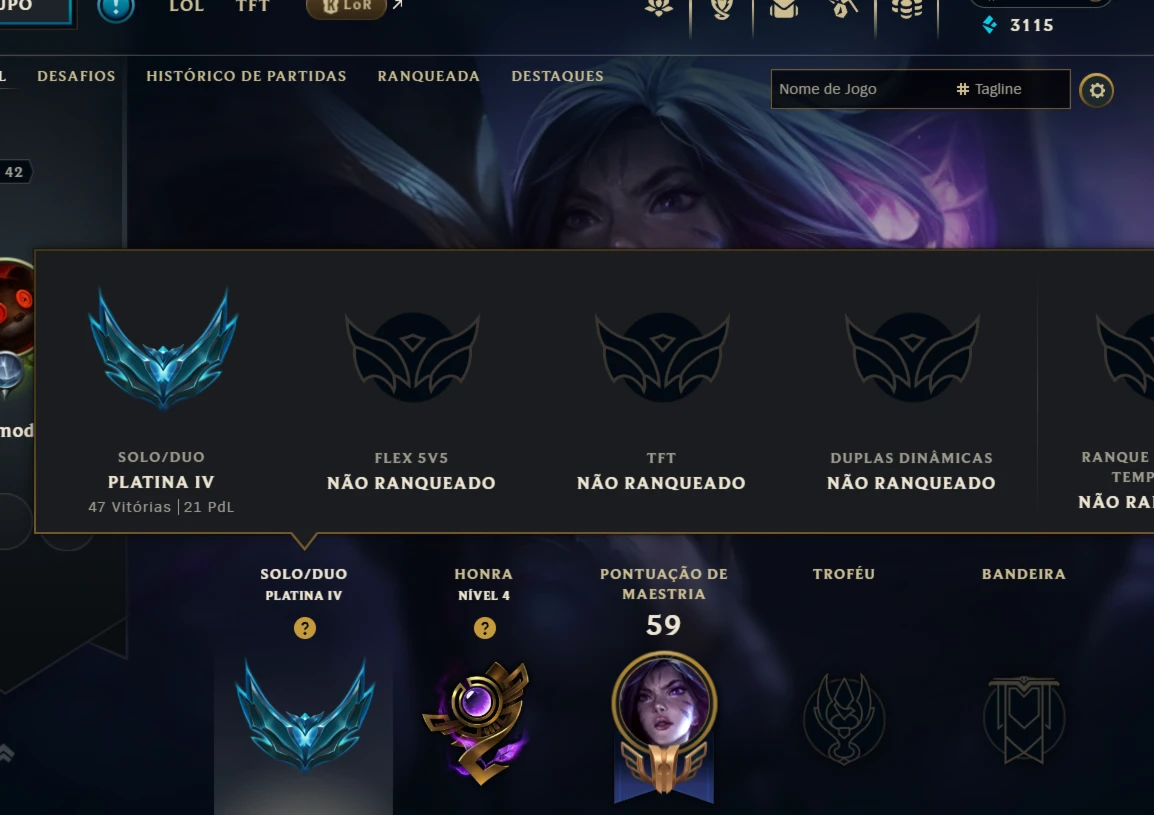This screenshot has width=1154, height=815.
Task: Click the Solo/Duo question mark help icon
Action: pos(305,628)
